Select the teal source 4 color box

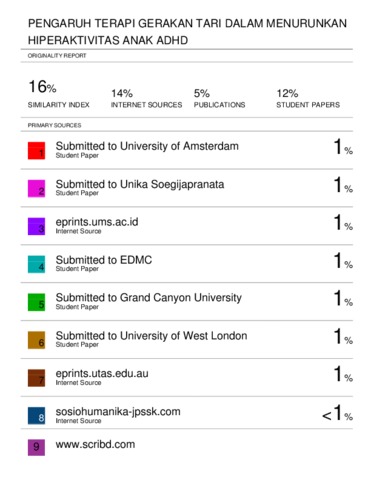click(x=36, y=264)
